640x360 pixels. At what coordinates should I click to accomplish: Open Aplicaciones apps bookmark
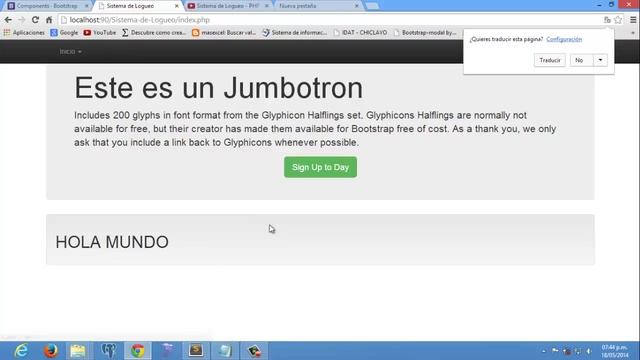point(24,32)
